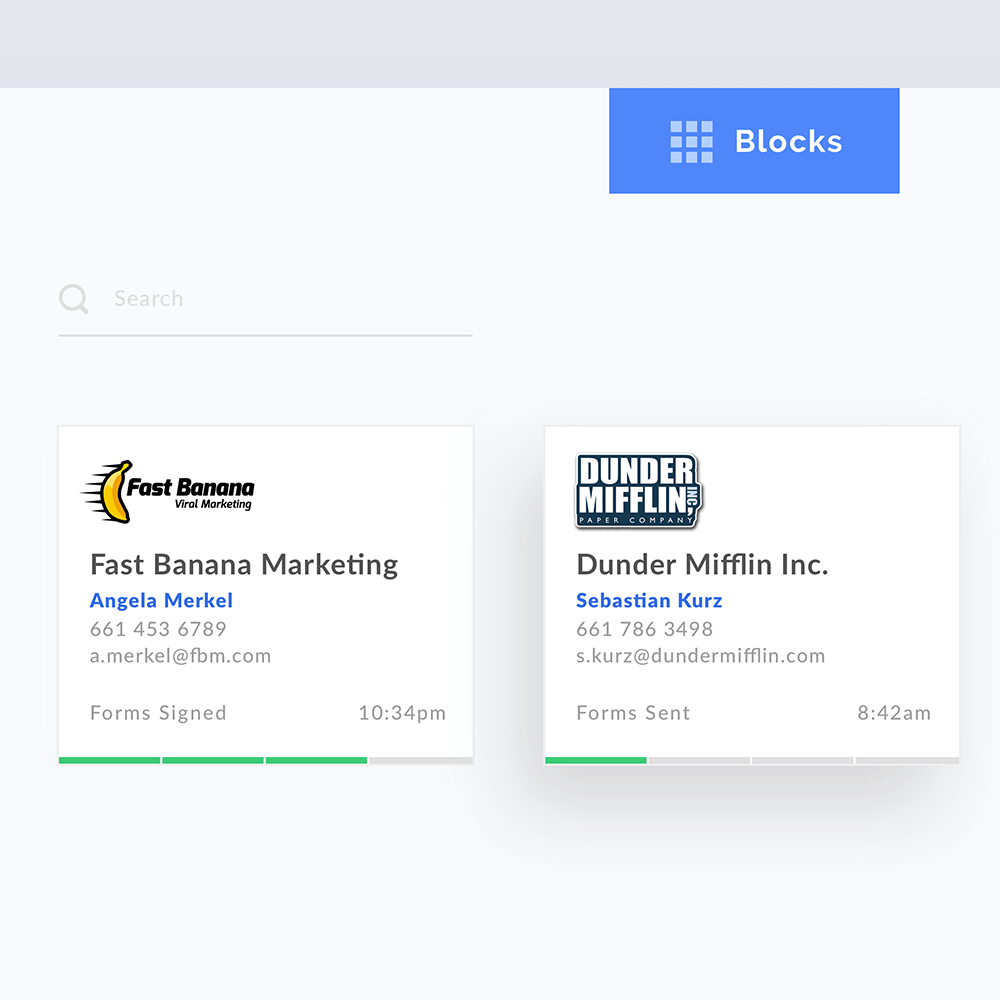
Task: Open contact Angela Merkel
Action: 161,601
